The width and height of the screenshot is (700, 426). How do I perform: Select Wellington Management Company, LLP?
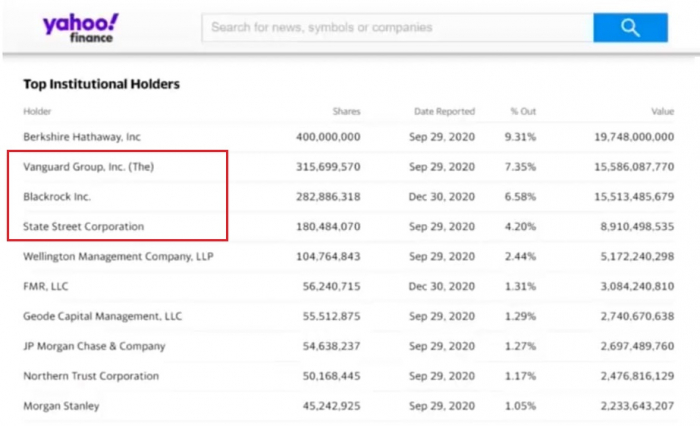pos(118,256)
